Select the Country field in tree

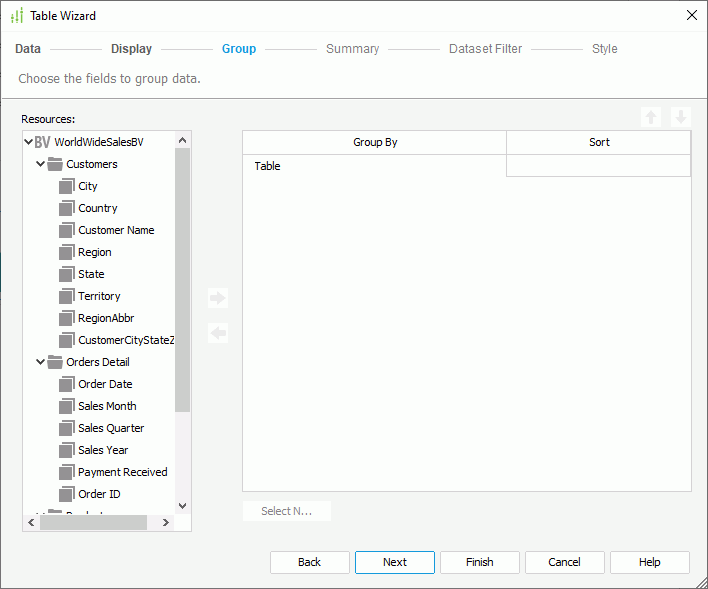pyautogui.click(x=98, y=208)
